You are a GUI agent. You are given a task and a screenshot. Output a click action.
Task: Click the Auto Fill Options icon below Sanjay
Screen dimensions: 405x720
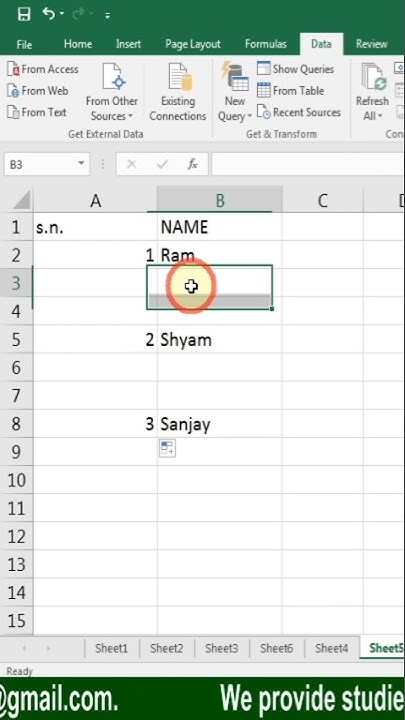pyautogui.click(x=168, y=448)
